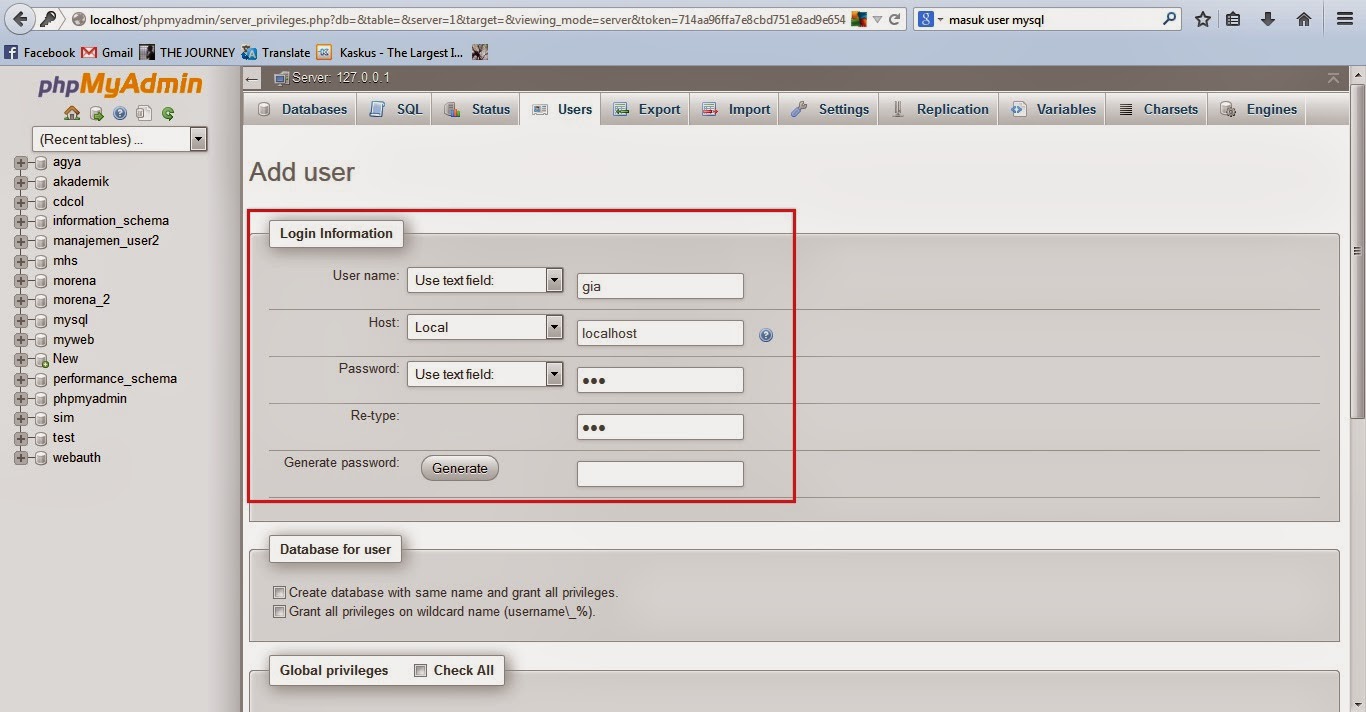Switch to the SQL tab
This screenshot has width=1366, height=712.
pyautogui.click(x=396, y=110)
